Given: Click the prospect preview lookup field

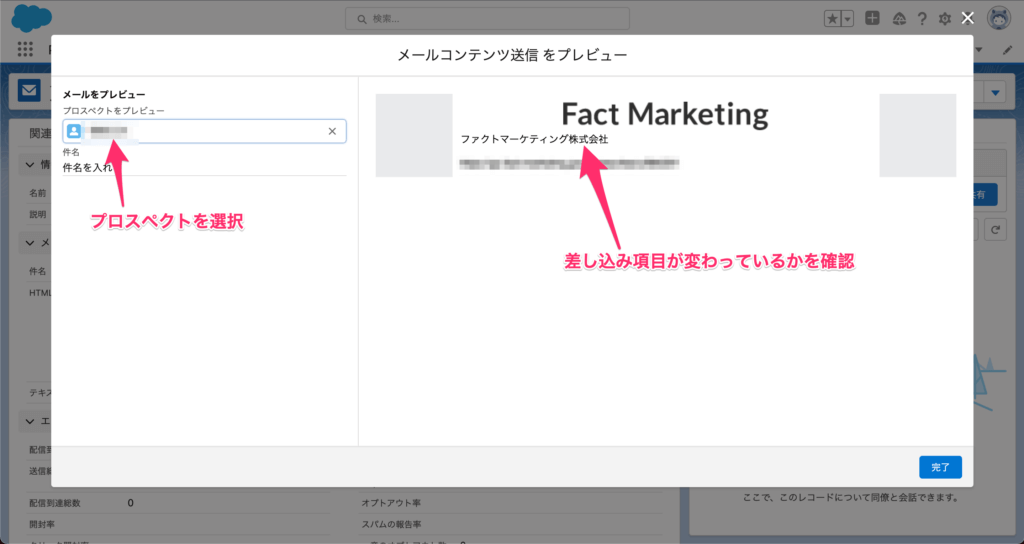Looking at the screenshot, I should [220, 131].
